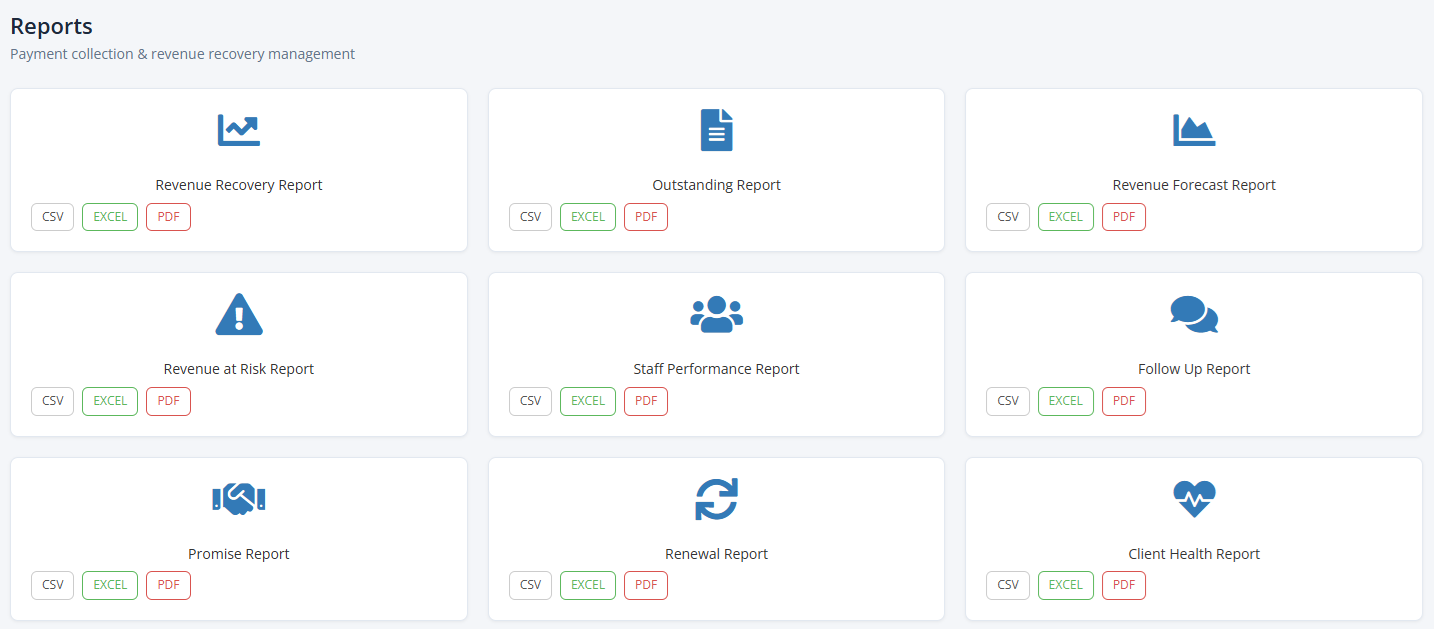Export Follow Up Report as Excel
Viewport: 1434px width, 629px height.
pos(1066,401)
